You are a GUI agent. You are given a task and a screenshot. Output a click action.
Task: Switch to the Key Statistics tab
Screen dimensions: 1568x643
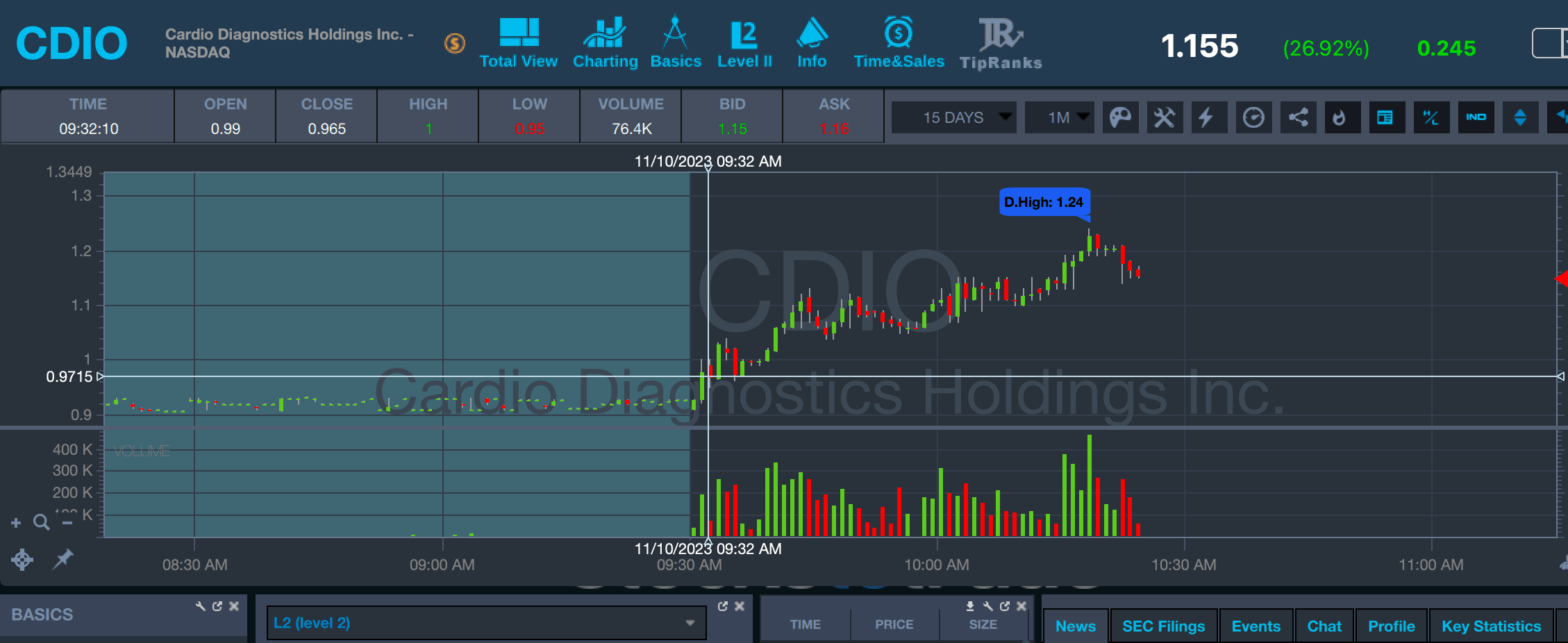pyautogui.click(x=1492, y=626)
